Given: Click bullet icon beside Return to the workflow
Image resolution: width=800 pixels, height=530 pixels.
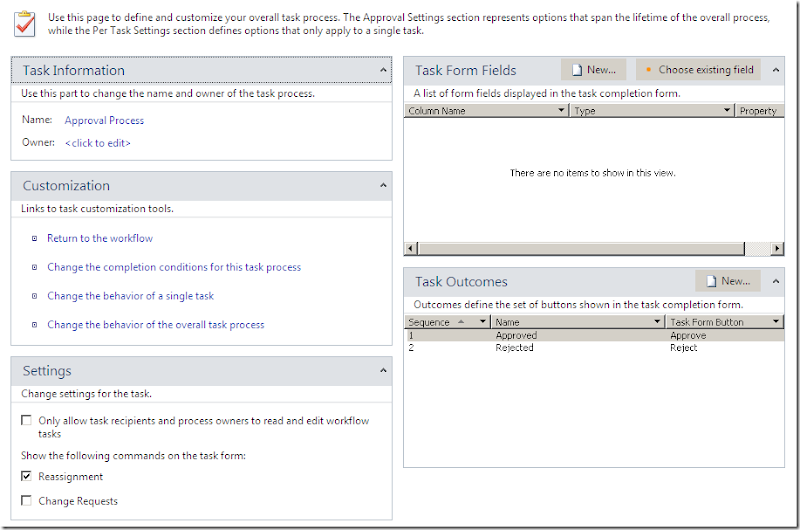Looking at the screenshot, I should 35,238.
